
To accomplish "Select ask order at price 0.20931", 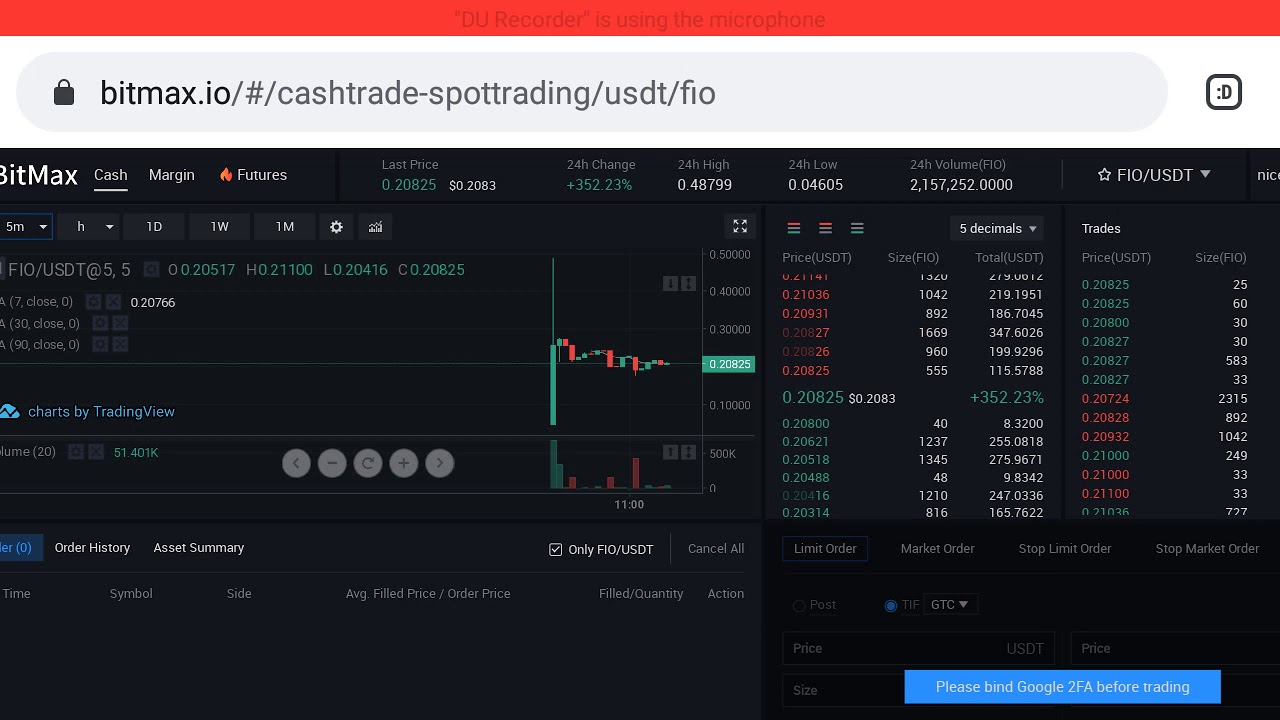I will [x=913, y=314].
